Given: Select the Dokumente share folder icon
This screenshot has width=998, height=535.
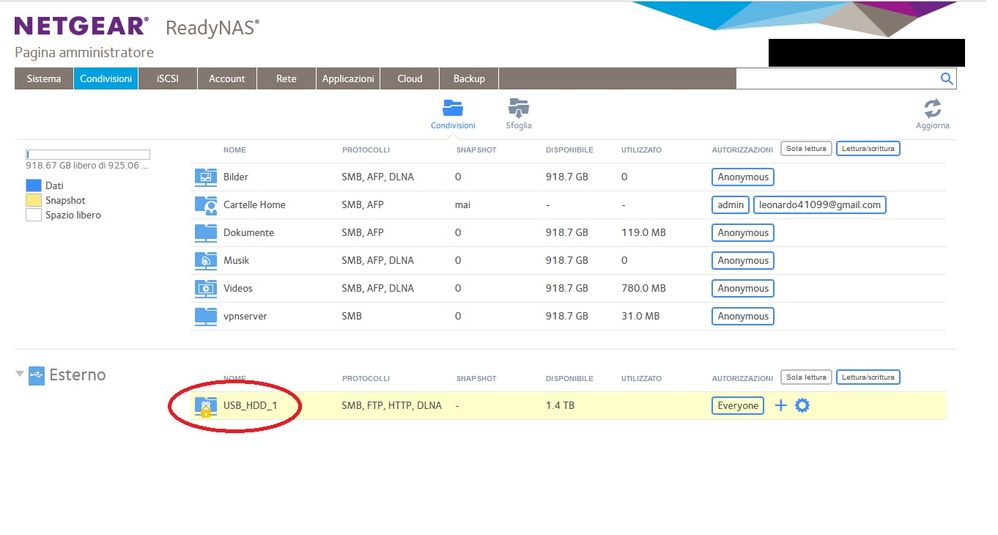Looking at the screenshot, I should pyautogui.click(x=206, y=233).
